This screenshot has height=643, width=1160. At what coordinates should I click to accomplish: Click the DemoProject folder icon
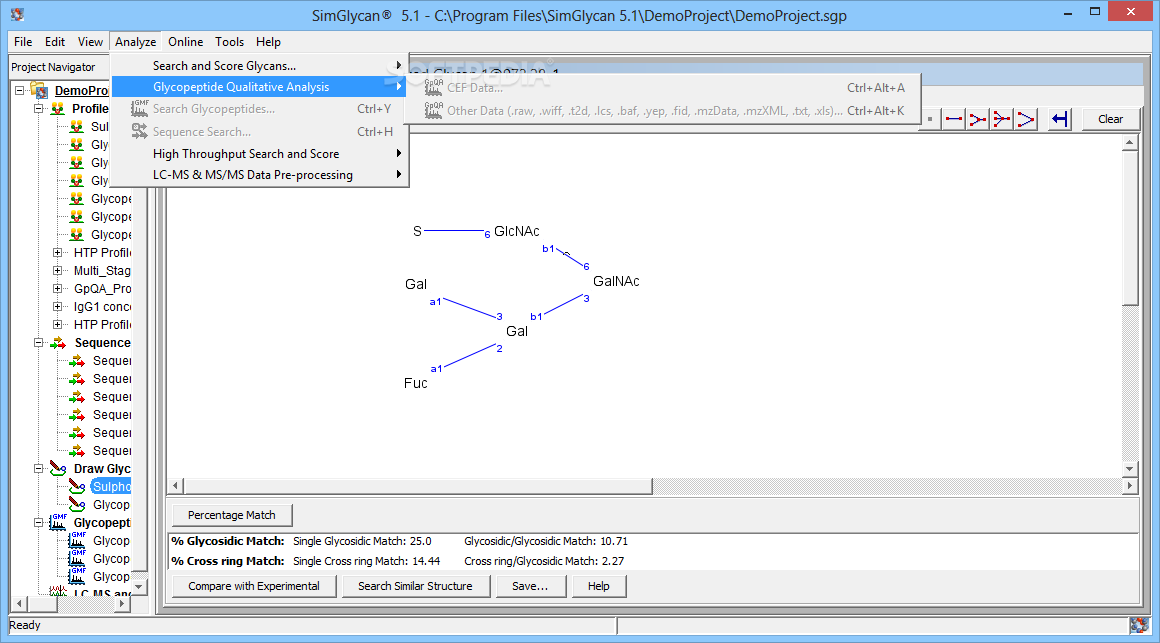coord(40,90)
